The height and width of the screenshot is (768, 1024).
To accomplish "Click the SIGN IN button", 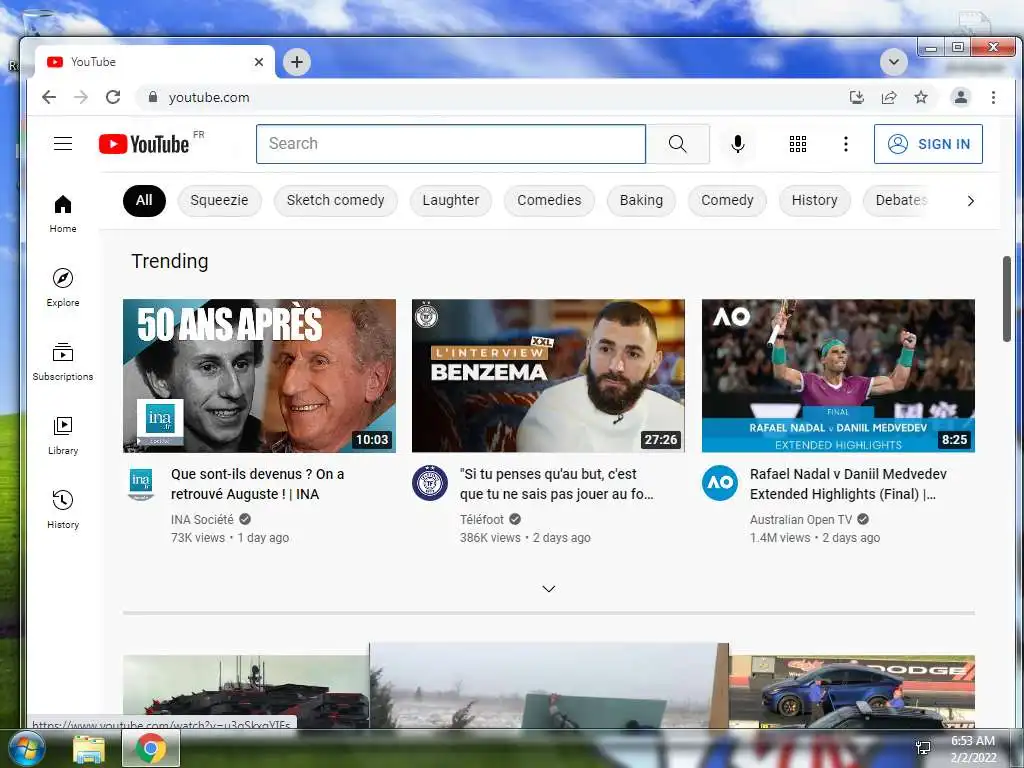I will (928, 144).
